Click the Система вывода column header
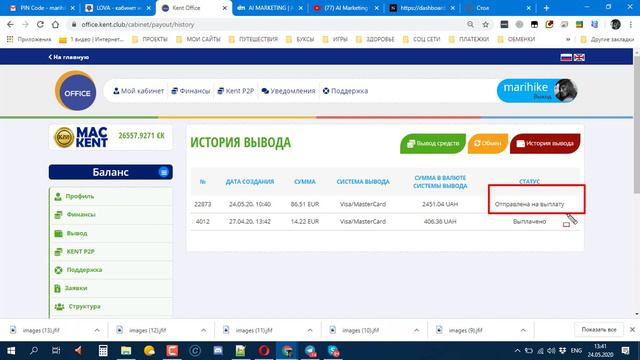Screen dimensions: 640x360 (x=363, y=182)
